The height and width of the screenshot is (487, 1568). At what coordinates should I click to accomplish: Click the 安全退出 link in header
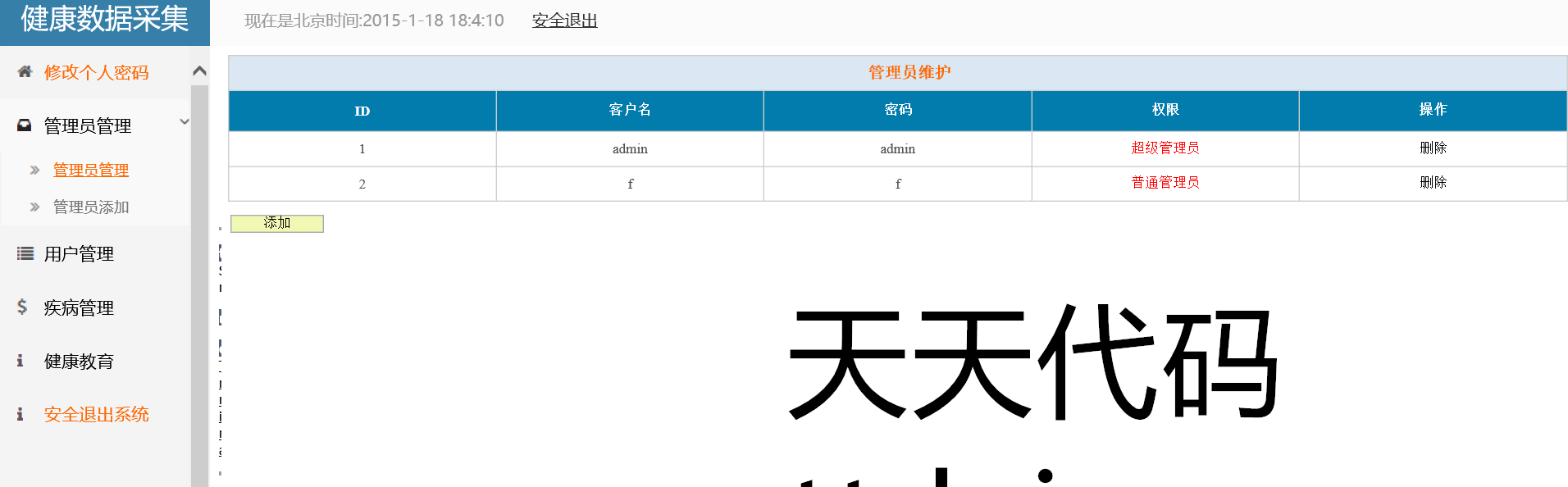point(564,20)
